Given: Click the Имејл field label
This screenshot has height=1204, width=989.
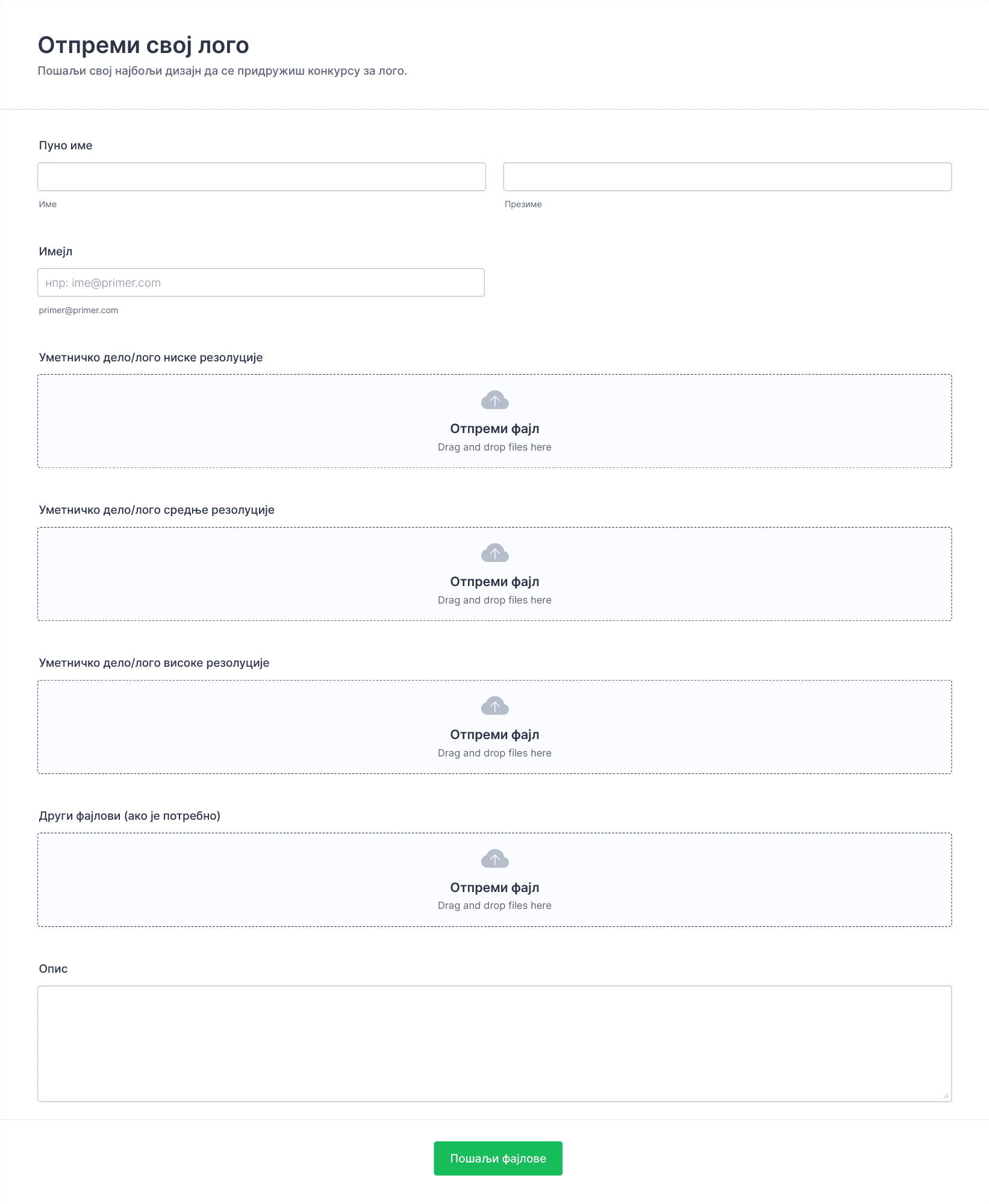Looking at the screenshot, I should tap(55, 252).
